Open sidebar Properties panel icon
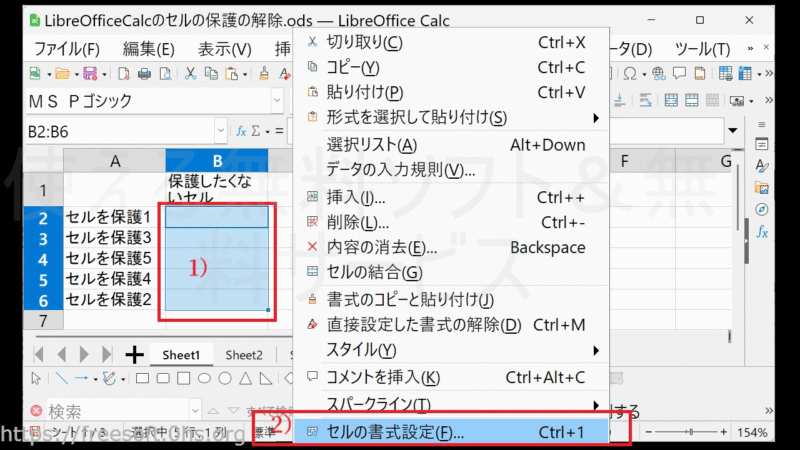 tap(762, 144)
